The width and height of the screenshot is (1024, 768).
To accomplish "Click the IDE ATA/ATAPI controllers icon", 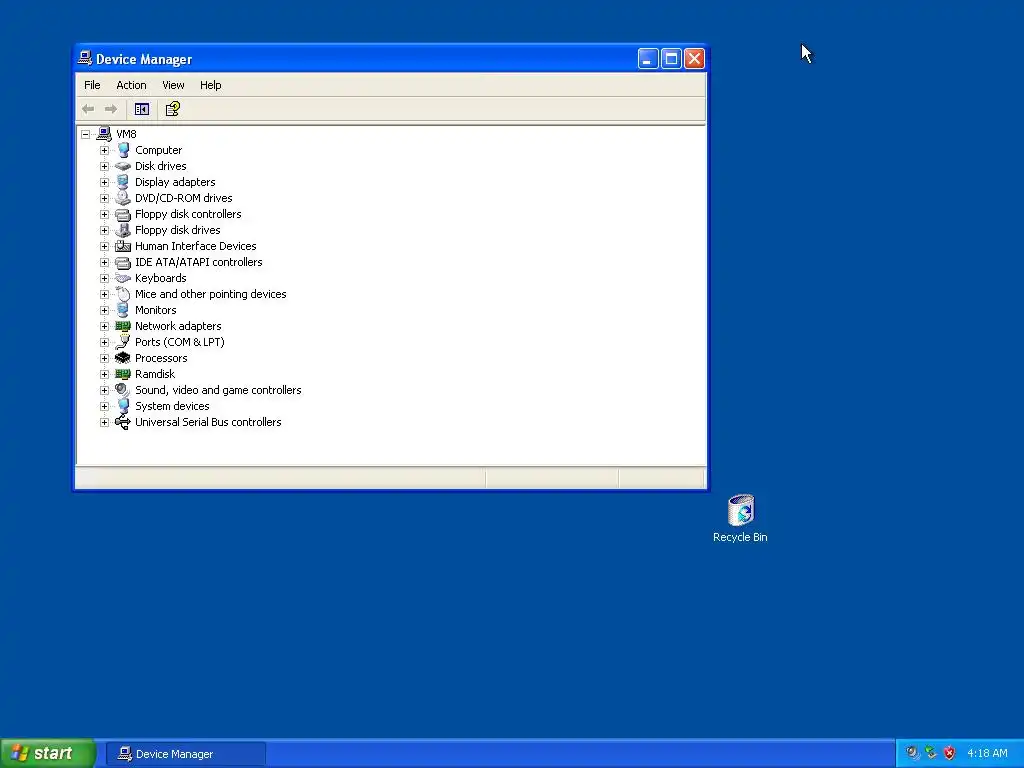I will point(123,262).
